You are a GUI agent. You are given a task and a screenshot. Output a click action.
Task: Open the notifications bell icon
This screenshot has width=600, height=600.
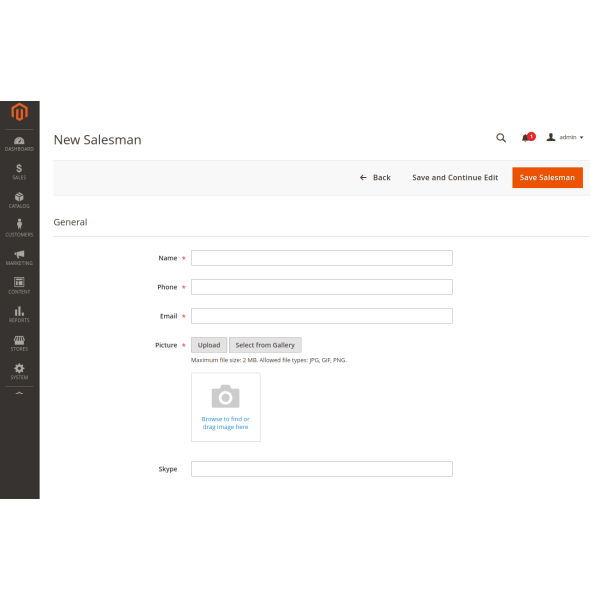tap(526, 138)
